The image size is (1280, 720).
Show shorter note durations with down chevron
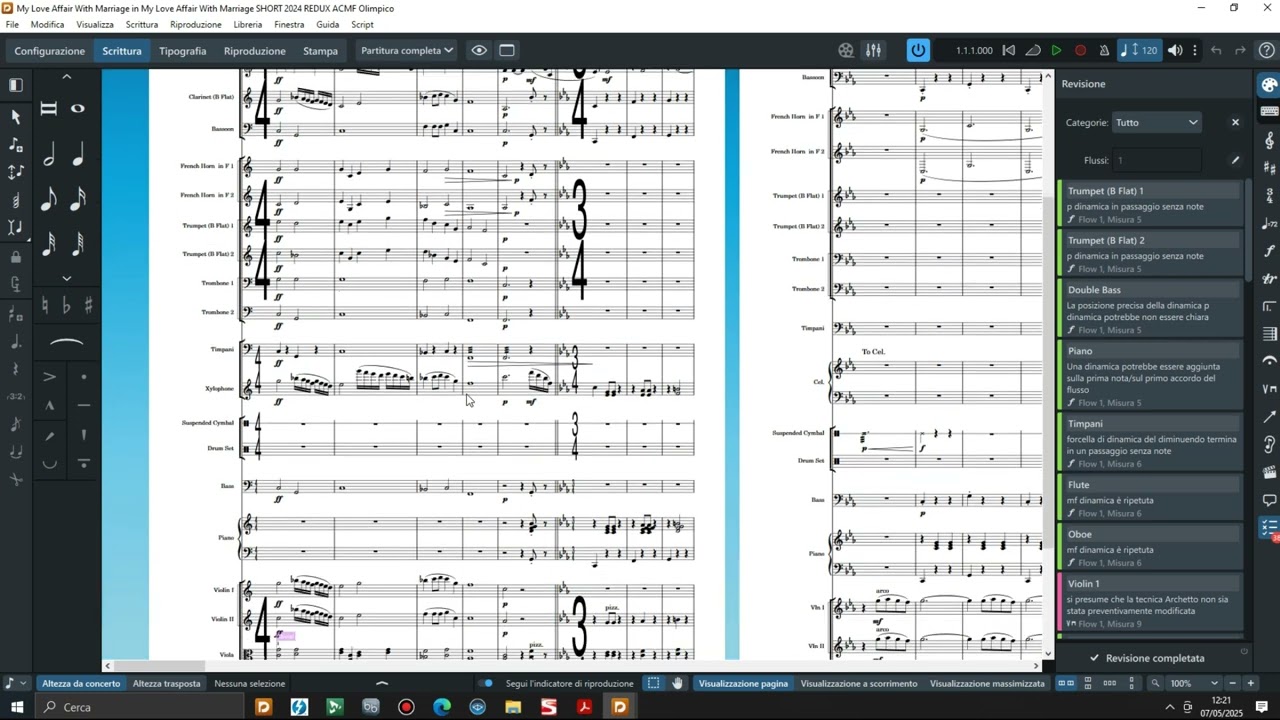point(67,278)
